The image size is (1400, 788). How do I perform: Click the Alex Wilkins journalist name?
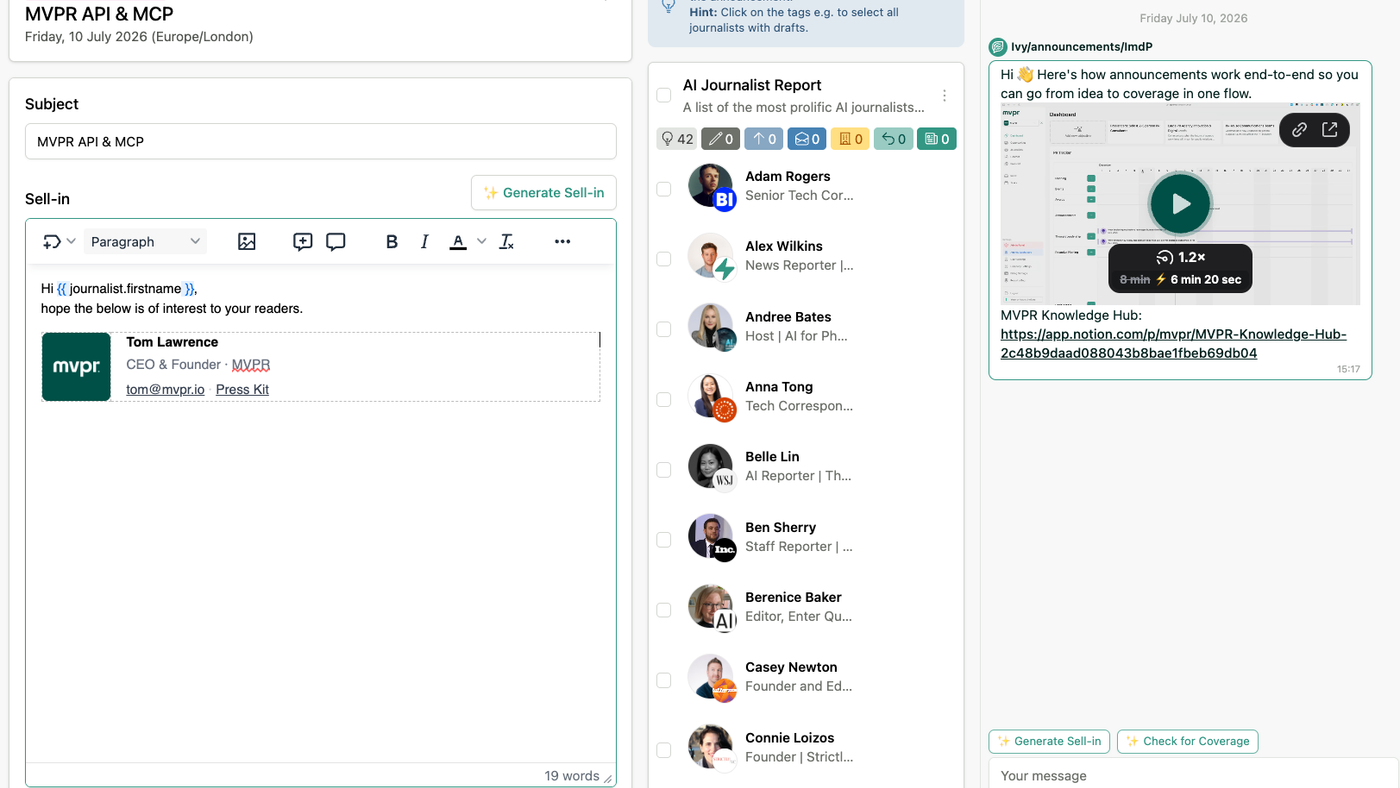coord(784,246)
